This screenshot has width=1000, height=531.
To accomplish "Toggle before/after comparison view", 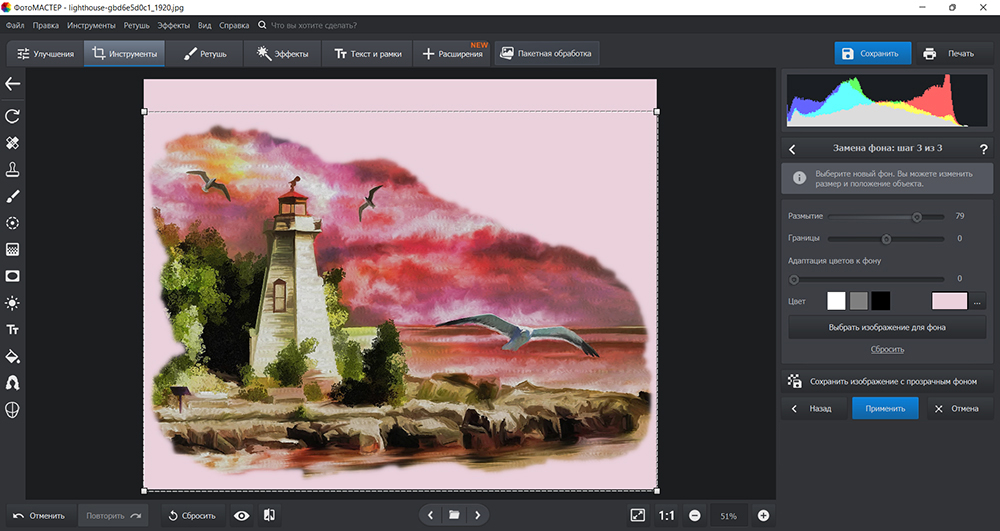I will pyautogui.click(x=269, y=515).
